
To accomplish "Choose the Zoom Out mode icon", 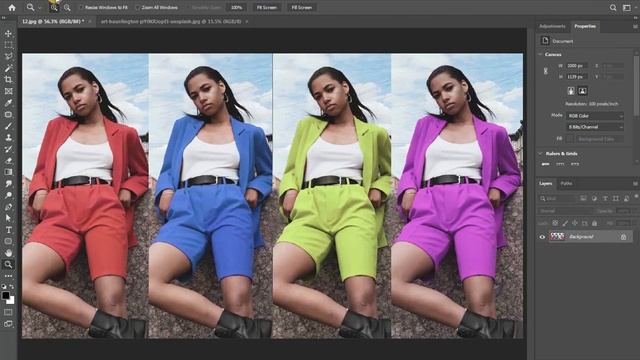I will [67, 7].
